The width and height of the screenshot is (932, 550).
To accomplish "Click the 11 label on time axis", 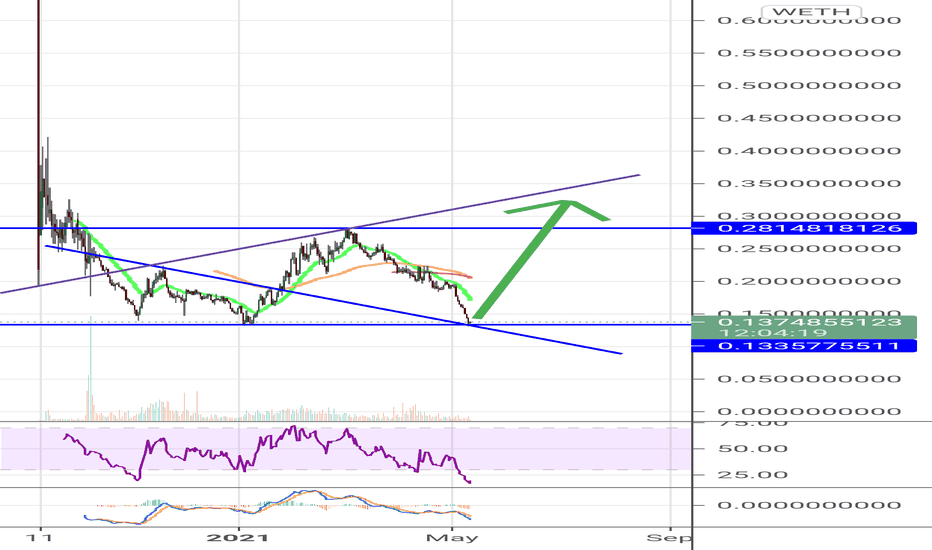I will (40, 538).
